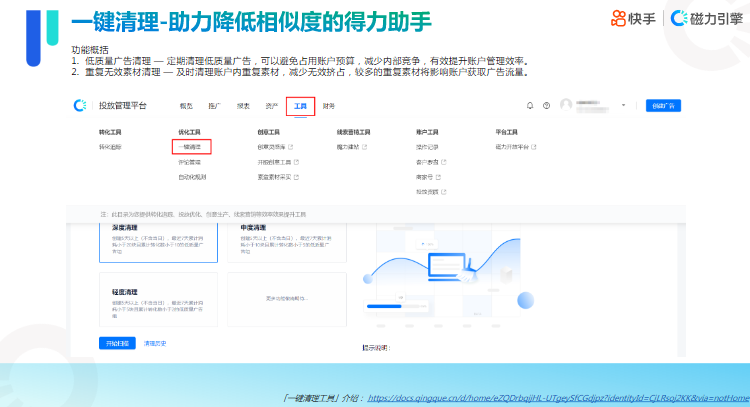Open 投放资质 menu entry
Viewport: 750px width, 407px height.
click(x=427, y=192)
